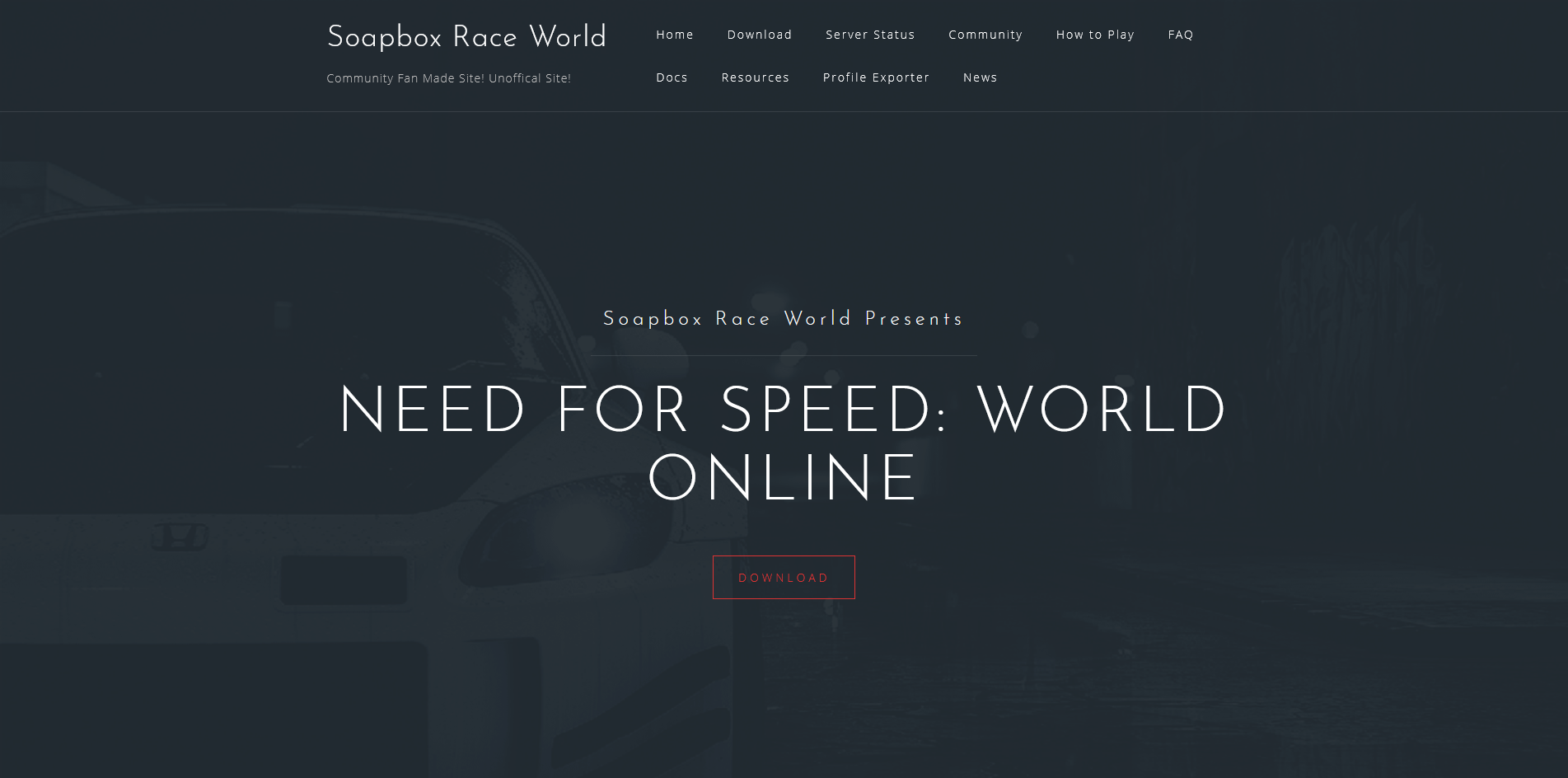
Task: Select Home from the top navigation bar
Action: 674,35
